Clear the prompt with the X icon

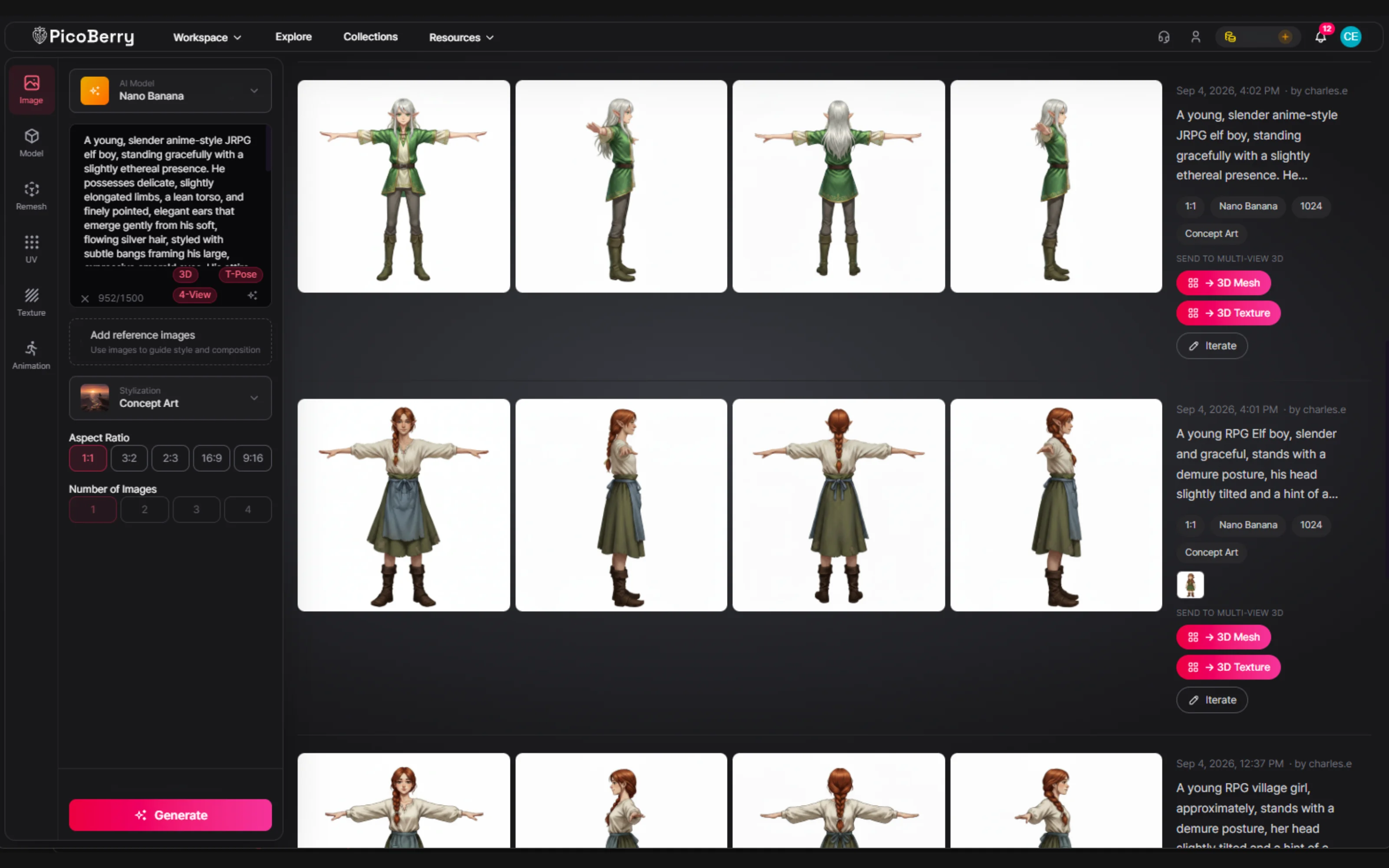[x=85, y=299]
